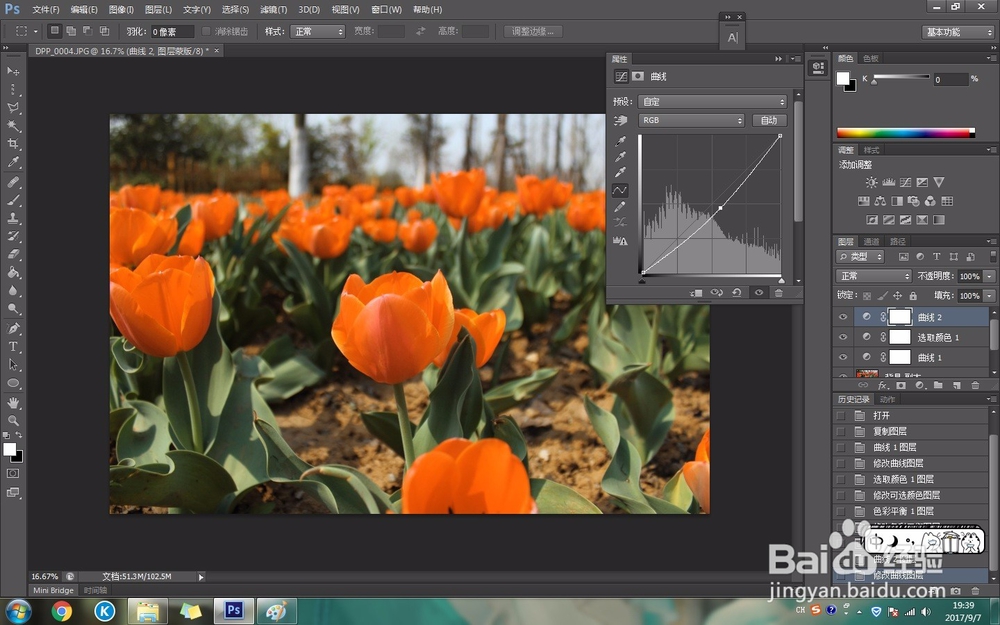
Task: Select edit-points curve tool in Curves panel
Action: [620, 190]
